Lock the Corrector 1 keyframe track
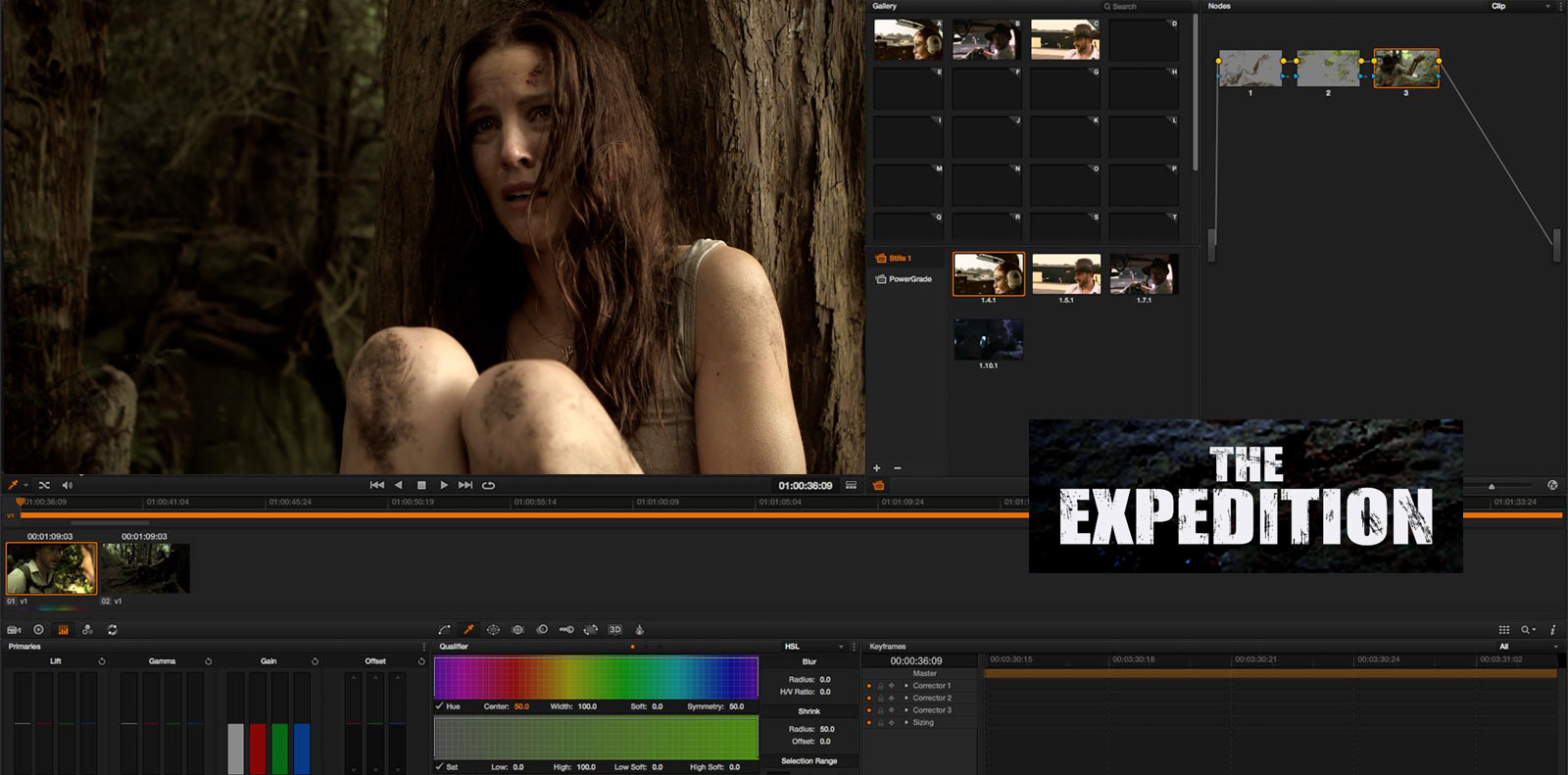Image resolution: width=1568 pixels, height=775 pixels. pos(880,686)
